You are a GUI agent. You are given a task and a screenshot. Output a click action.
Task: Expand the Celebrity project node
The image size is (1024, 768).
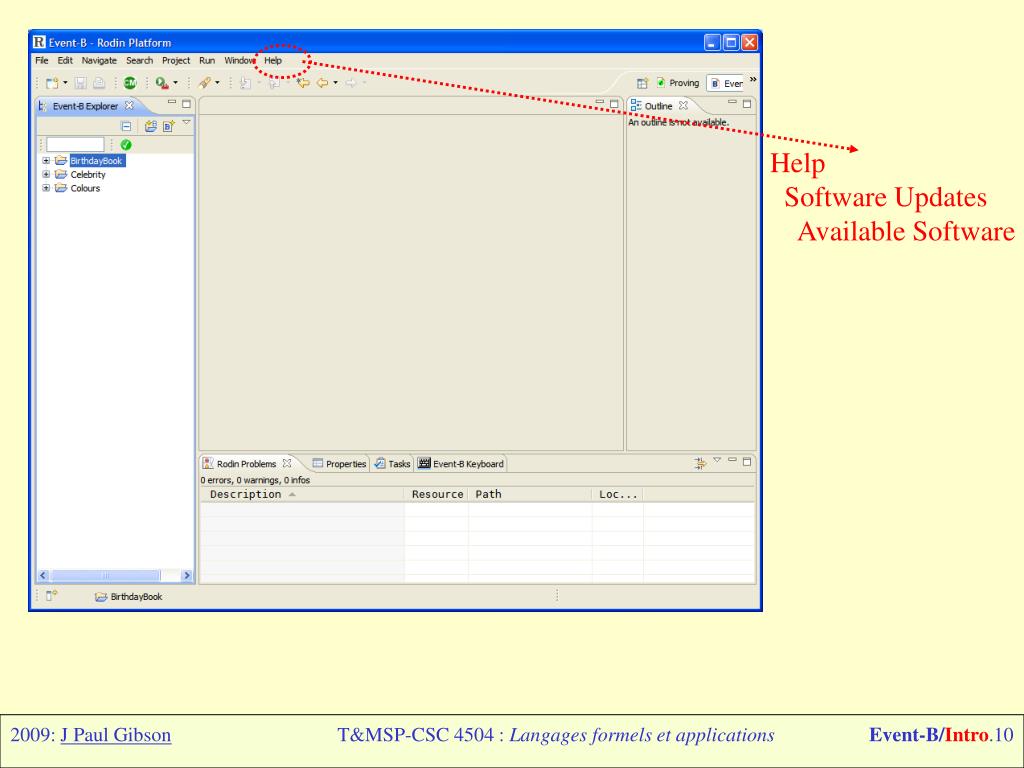46,174
